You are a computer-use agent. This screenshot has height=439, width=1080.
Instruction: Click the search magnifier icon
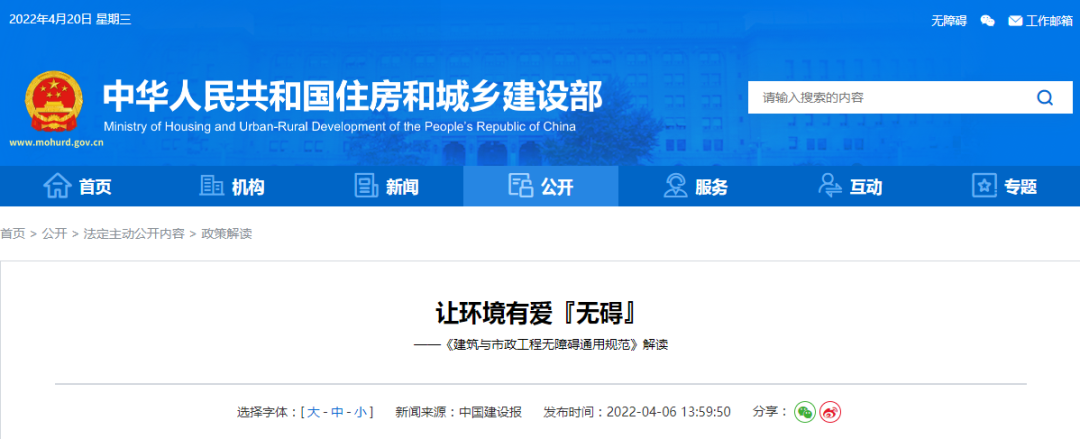click(1044, 98)
